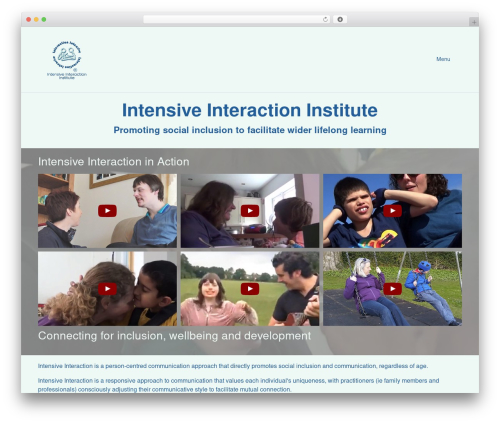Maximize the browser with green button
This screenshot has height=423, width=500.
(44, 19)
